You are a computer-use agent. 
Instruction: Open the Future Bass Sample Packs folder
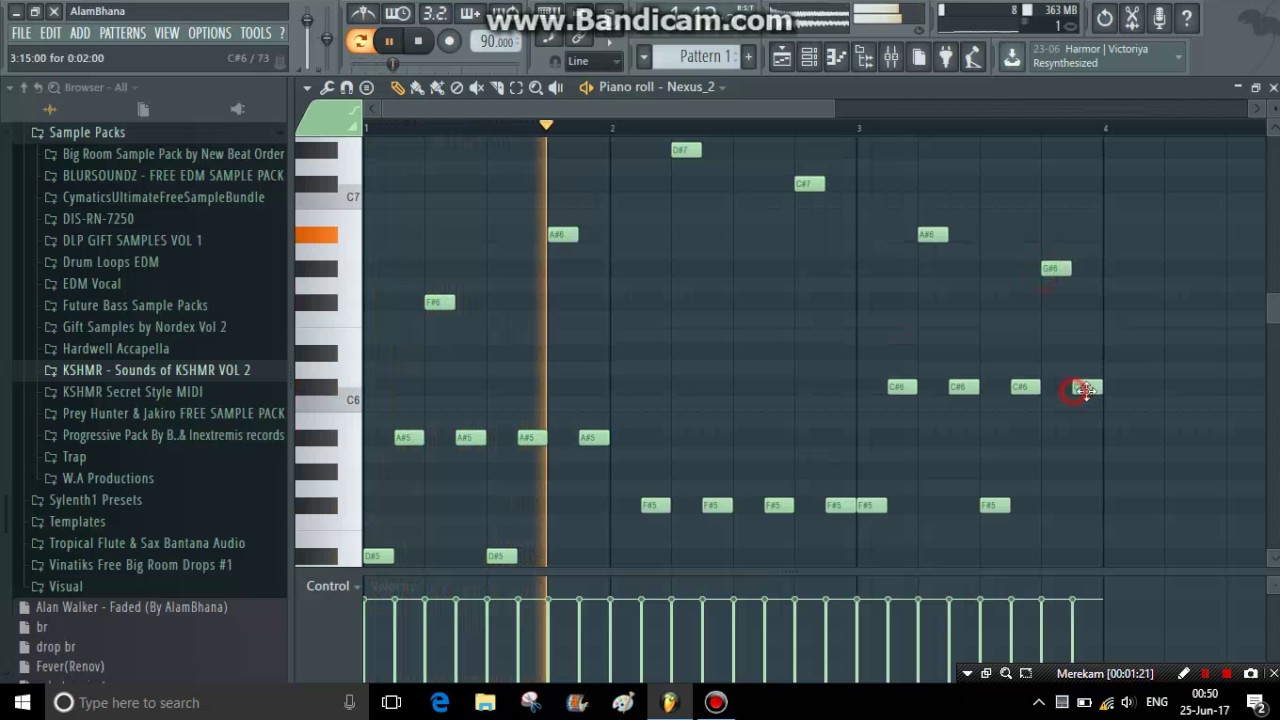[x=135, y=305]
